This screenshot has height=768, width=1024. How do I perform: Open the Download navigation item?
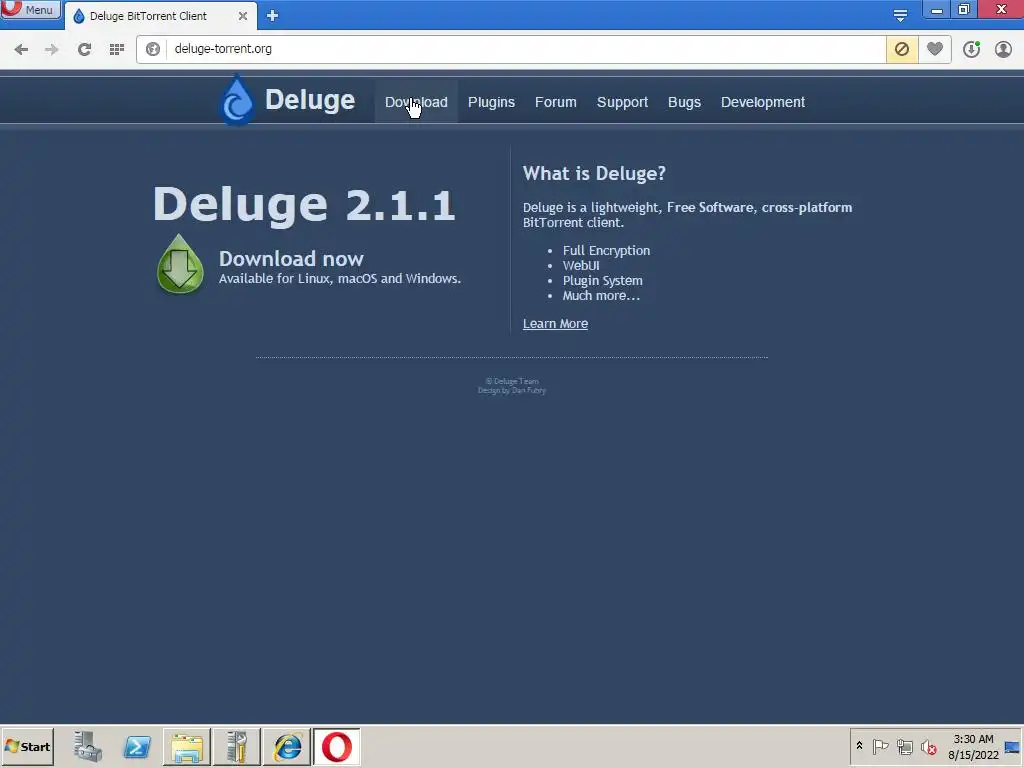tap(416, 102)
